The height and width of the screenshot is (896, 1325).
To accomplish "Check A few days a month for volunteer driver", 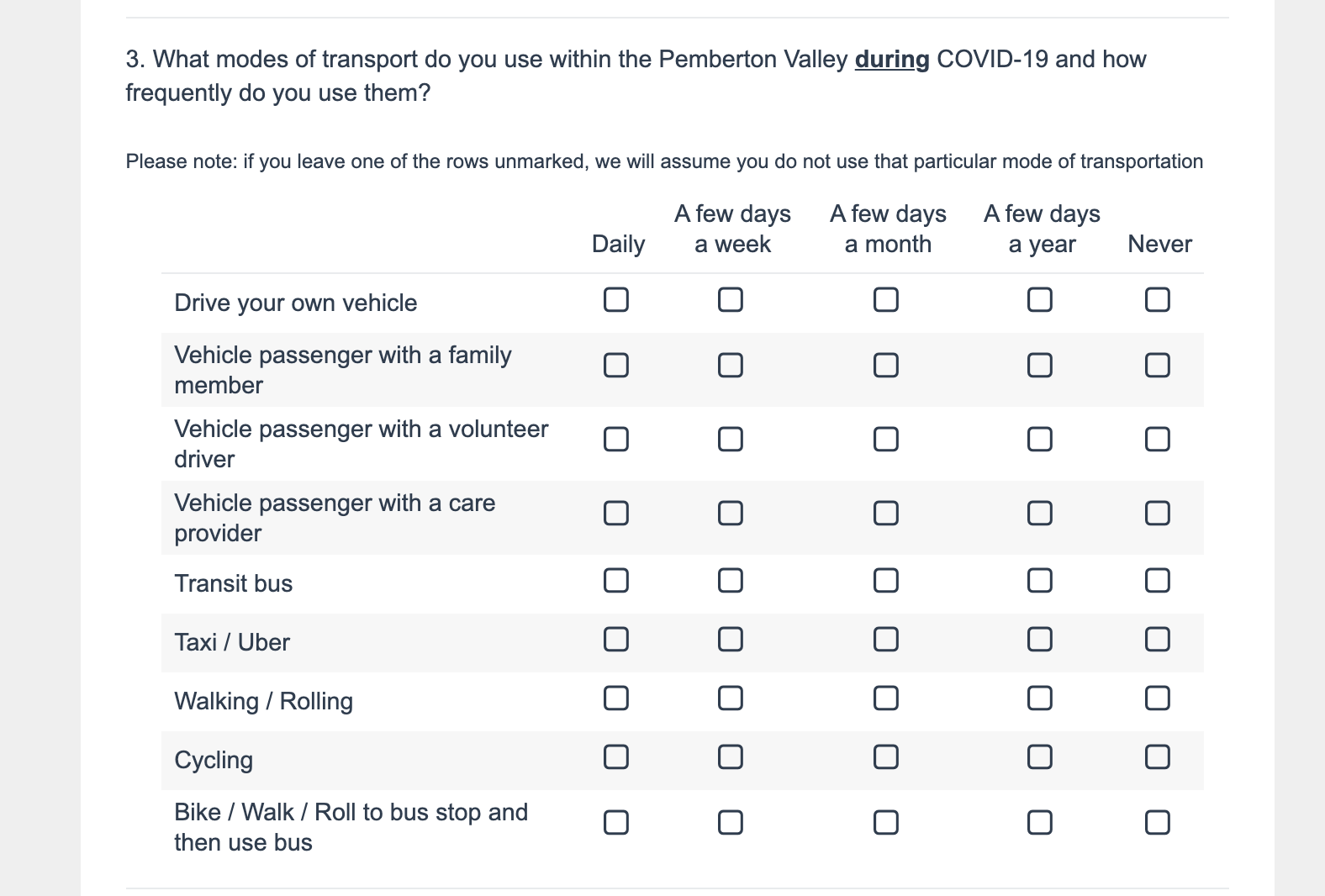I will pyautogui.click(x=886, y=440).
